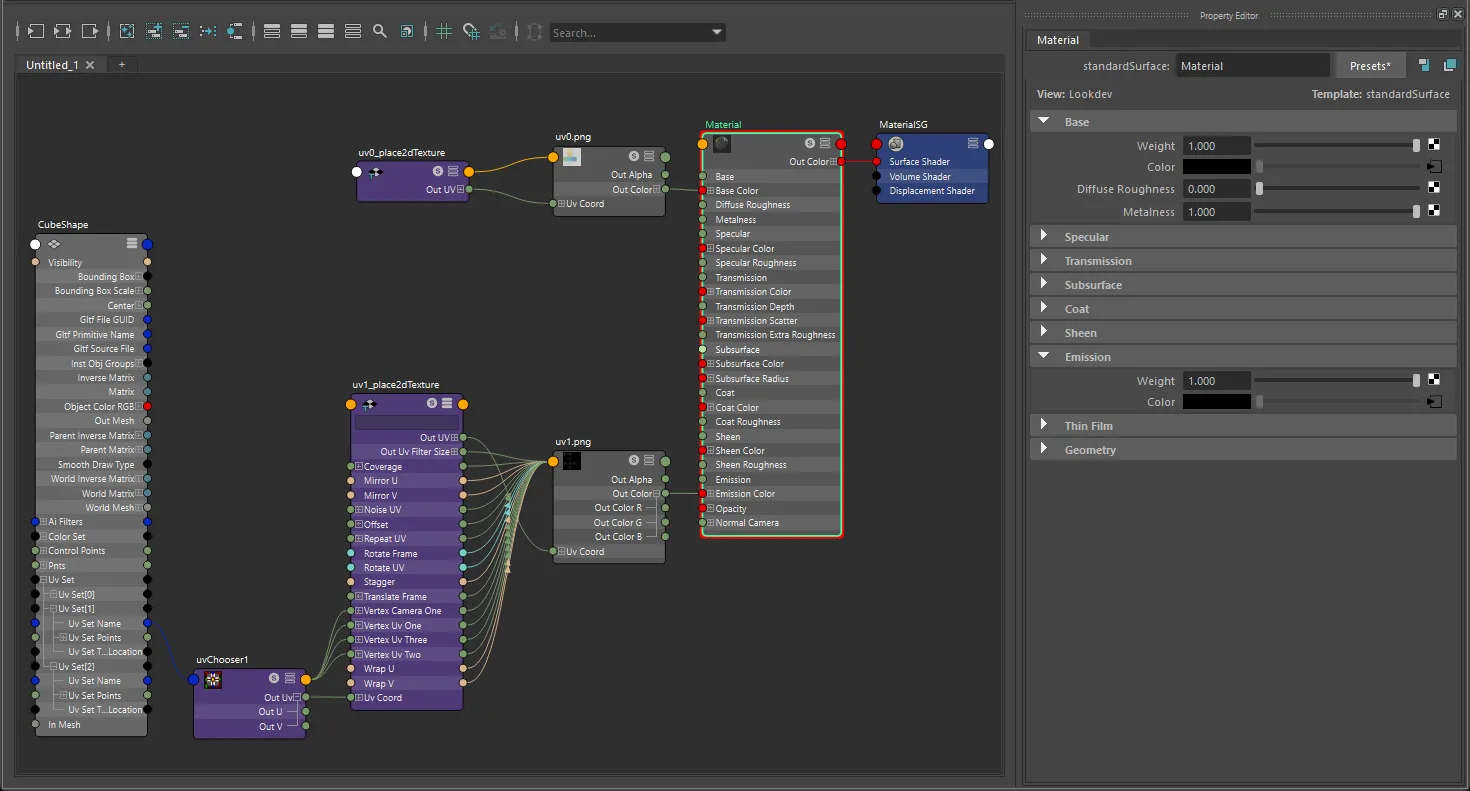Add a new graph tab with plus
Image resolution: width=1470 pixels, height=791 pixels.
(122, 64)
